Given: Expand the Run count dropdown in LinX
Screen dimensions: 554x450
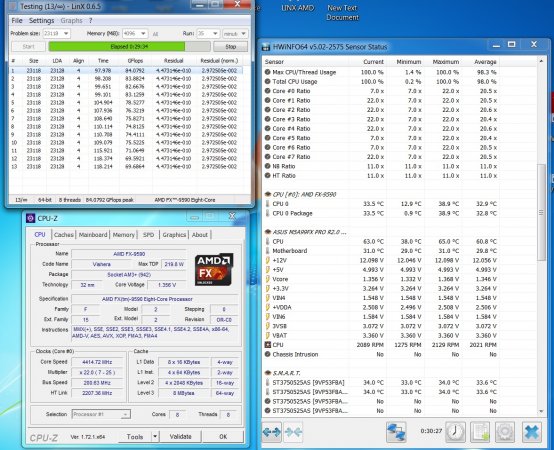Looking at the screenshot, I should point(215,34).
